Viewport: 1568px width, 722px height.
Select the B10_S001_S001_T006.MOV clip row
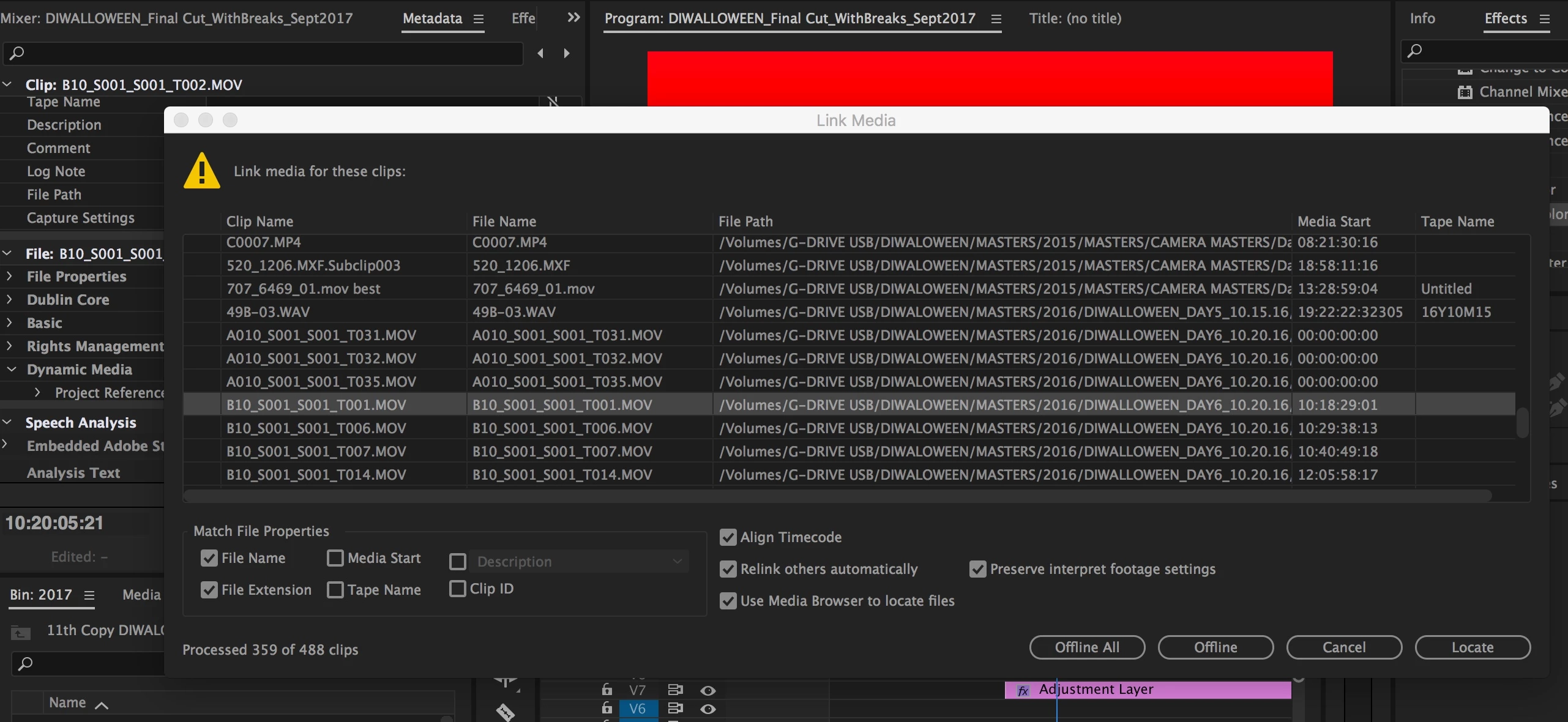[316, 428]
